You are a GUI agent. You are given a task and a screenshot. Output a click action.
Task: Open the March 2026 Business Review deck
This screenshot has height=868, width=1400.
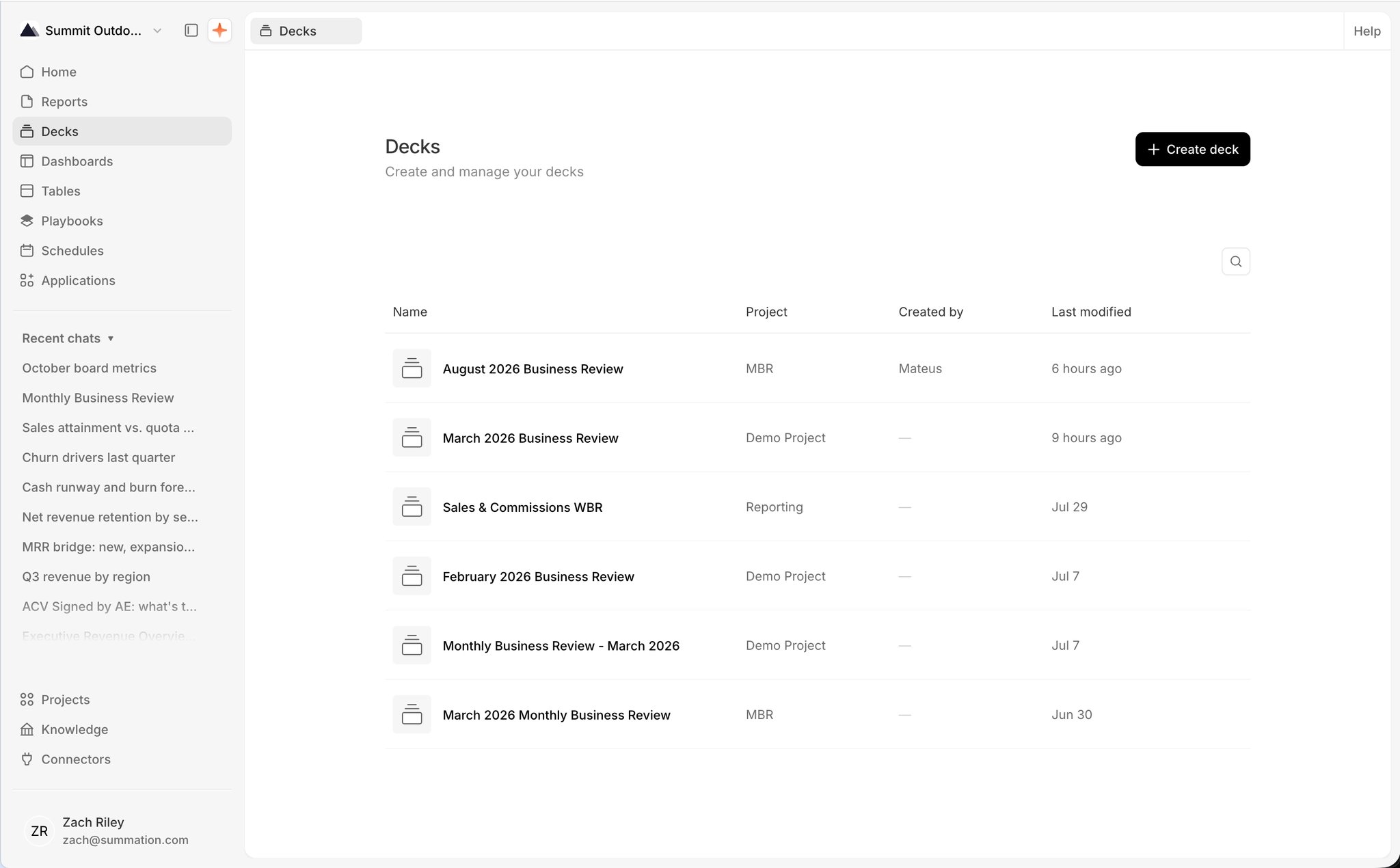point(530,438)
